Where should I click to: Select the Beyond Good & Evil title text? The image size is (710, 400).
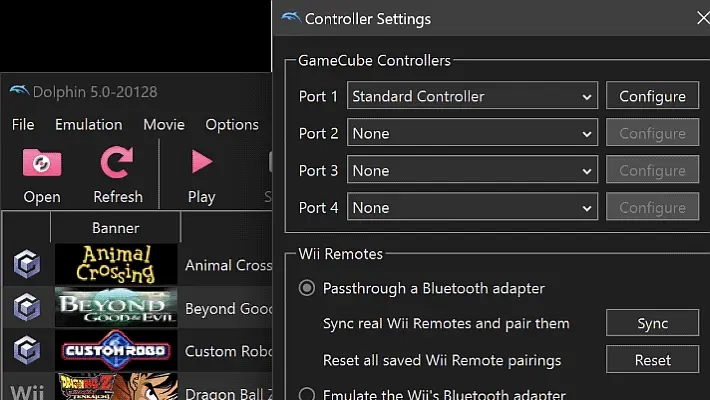coord(228,308)
